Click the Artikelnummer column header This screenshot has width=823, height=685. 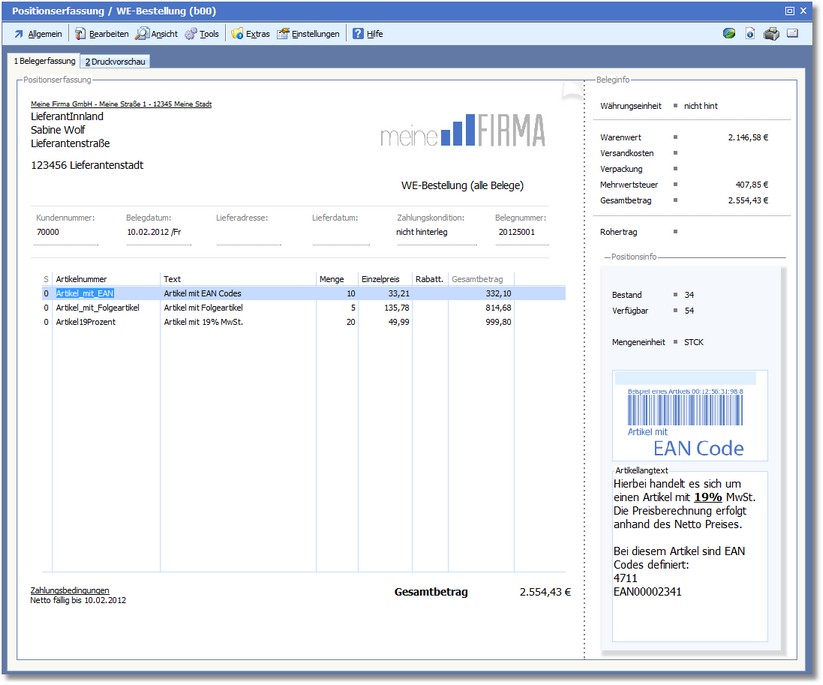pos(82,279)
